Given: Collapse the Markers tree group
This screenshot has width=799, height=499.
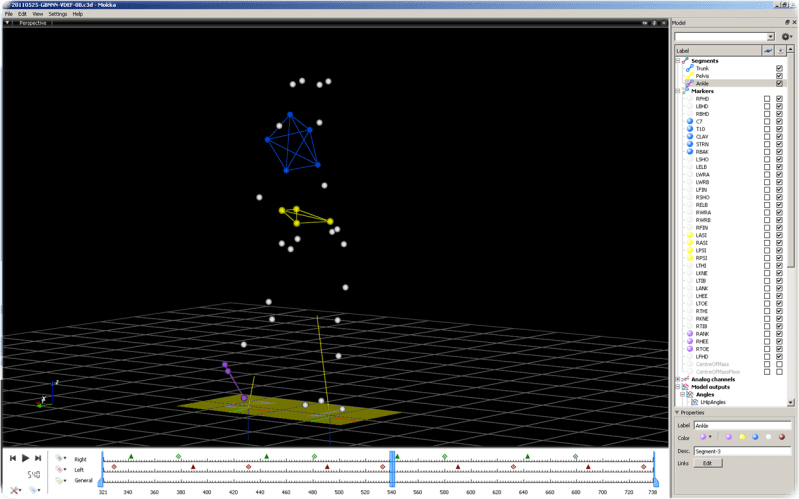Looking at the screenshot, I should (678, 91).
